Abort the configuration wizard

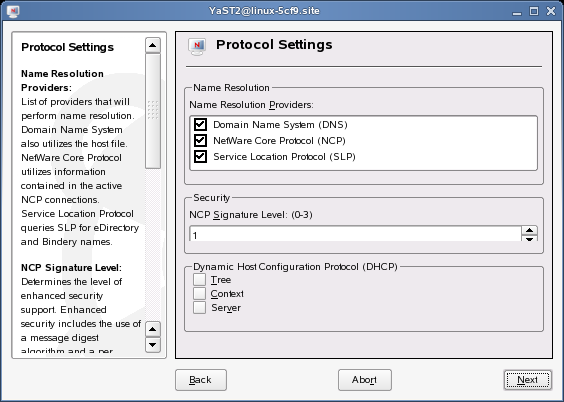pos(365,380)
